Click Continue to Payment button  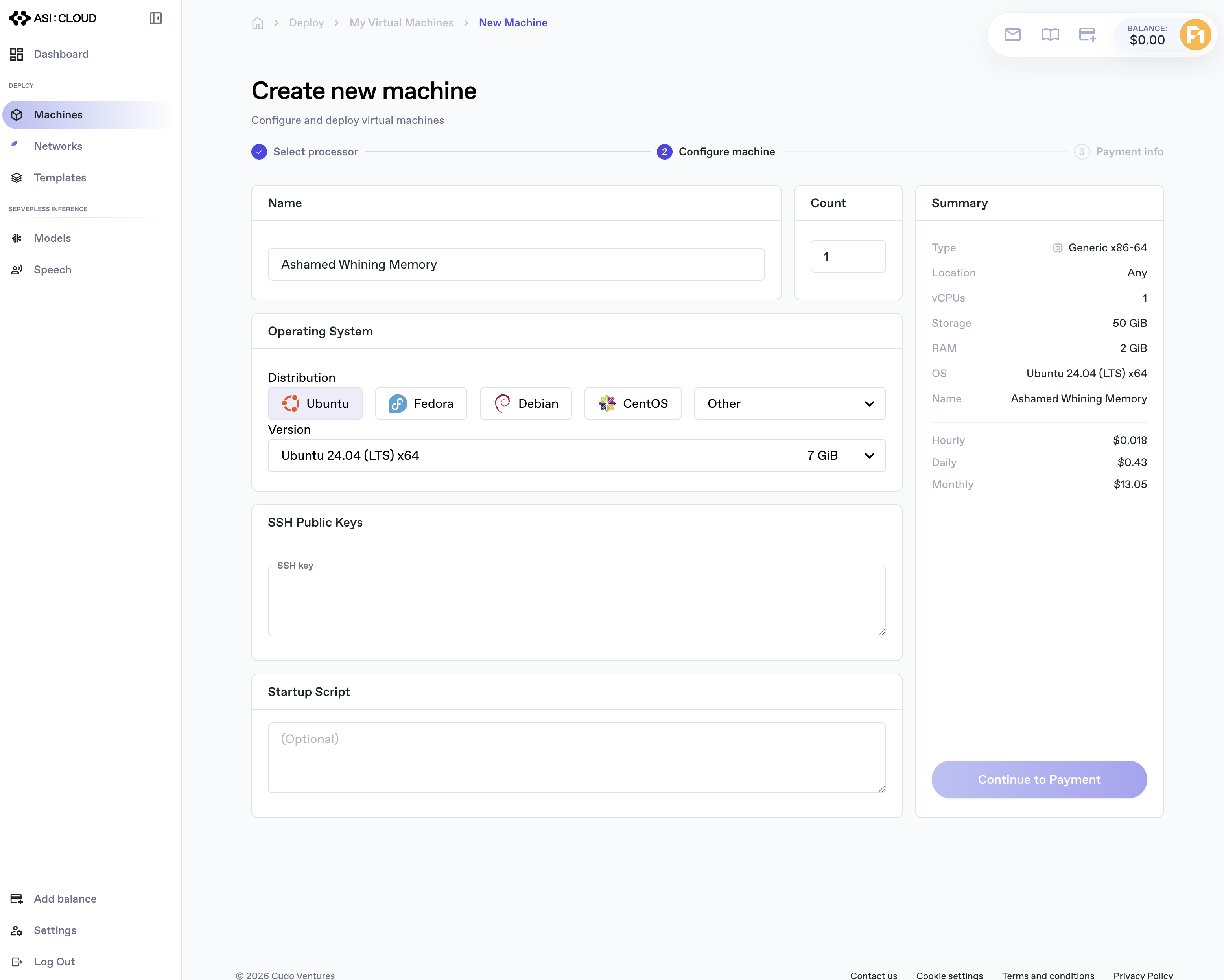pos(1039,779)
